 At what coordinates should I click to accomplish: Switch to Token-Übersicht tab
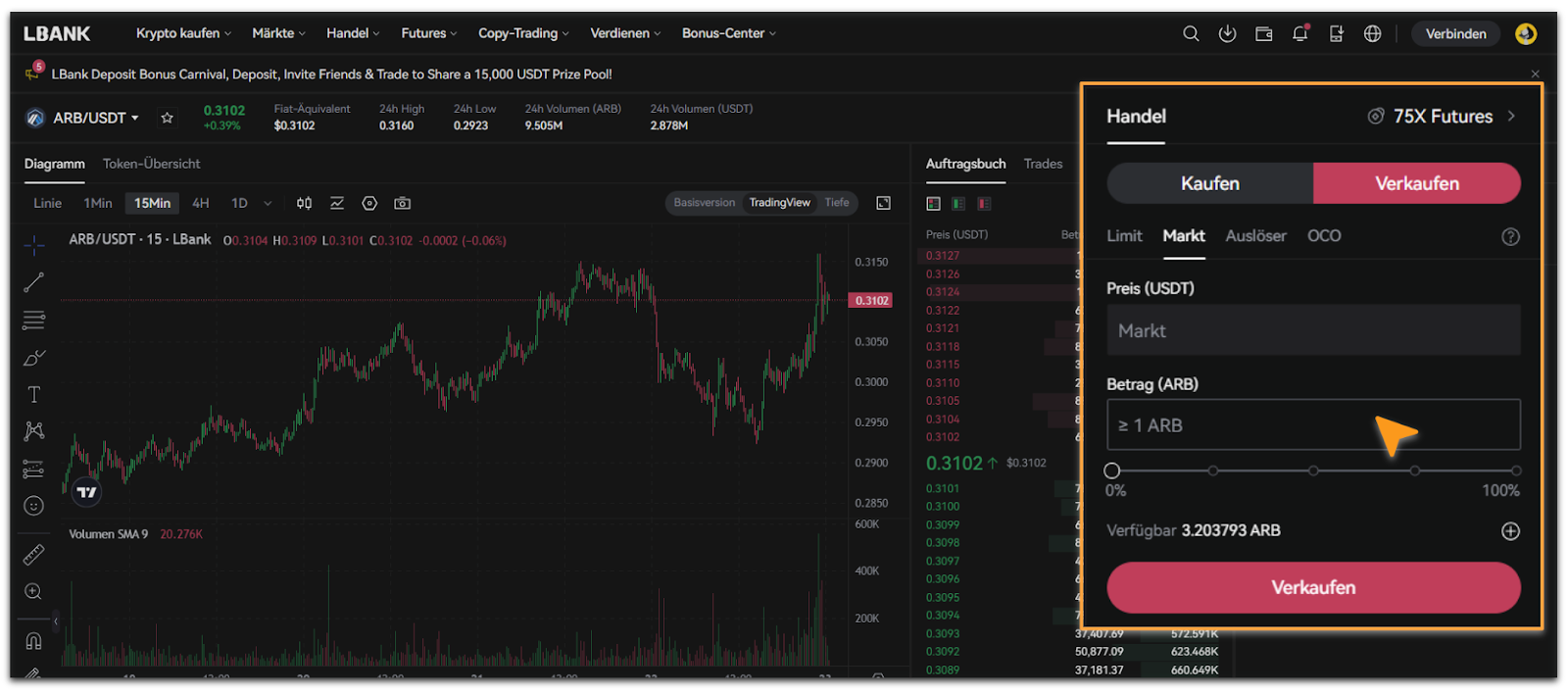(152, 164)
